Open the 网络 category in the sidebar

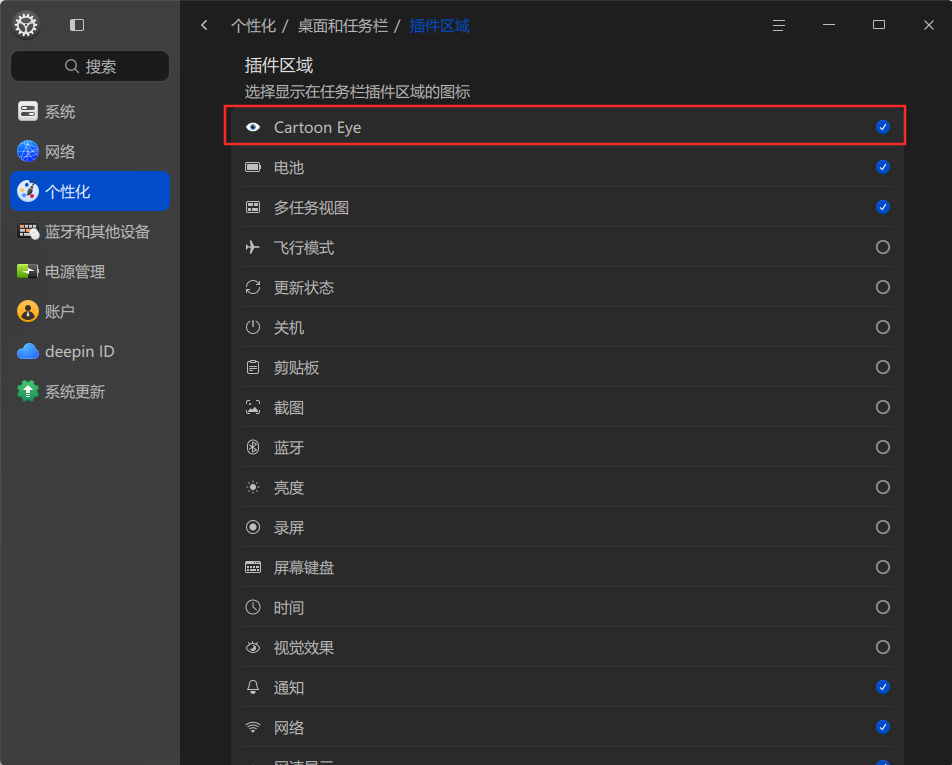click(x=90, y=152)
